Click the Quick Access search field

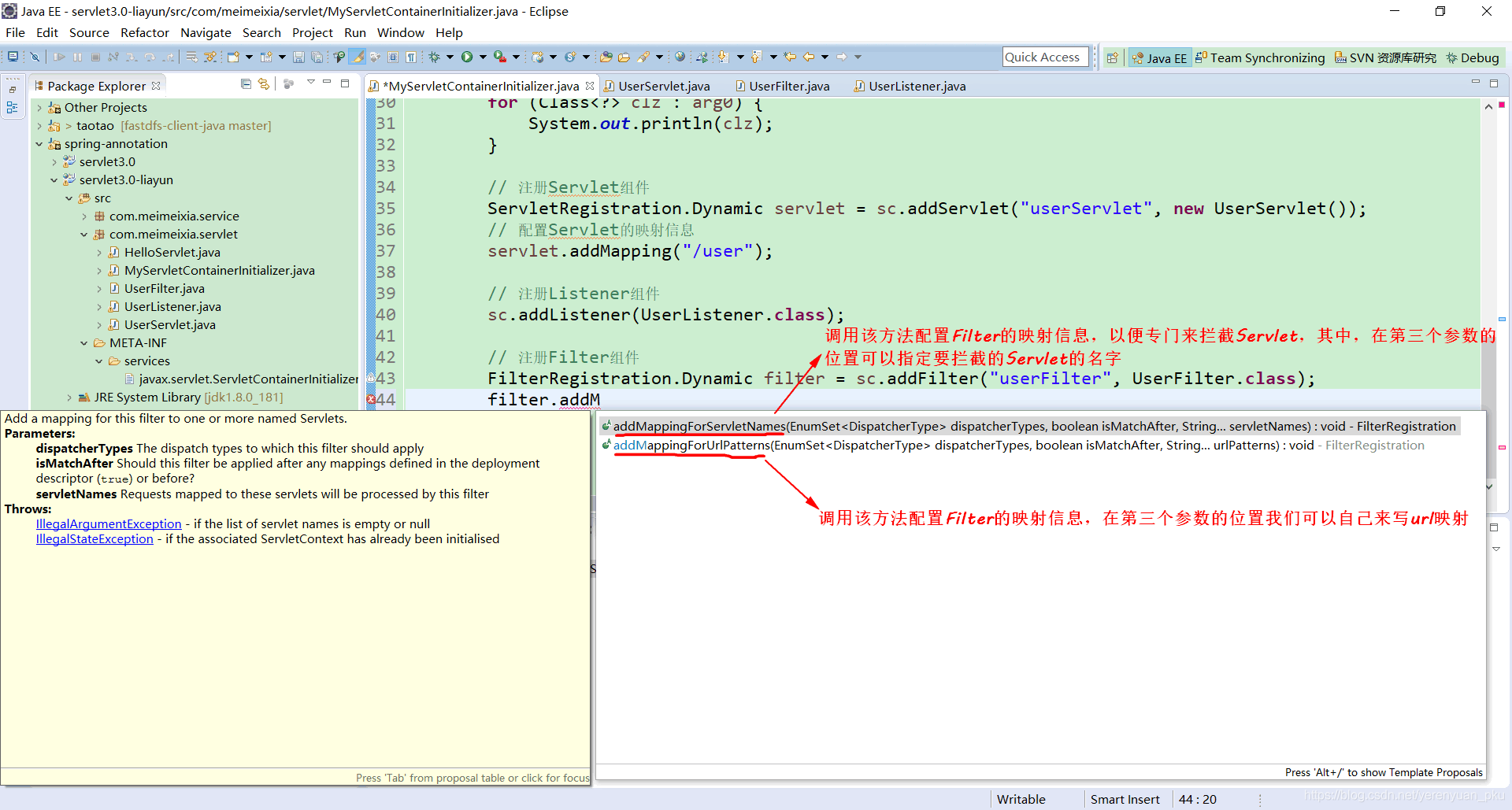pos(1045,57)
